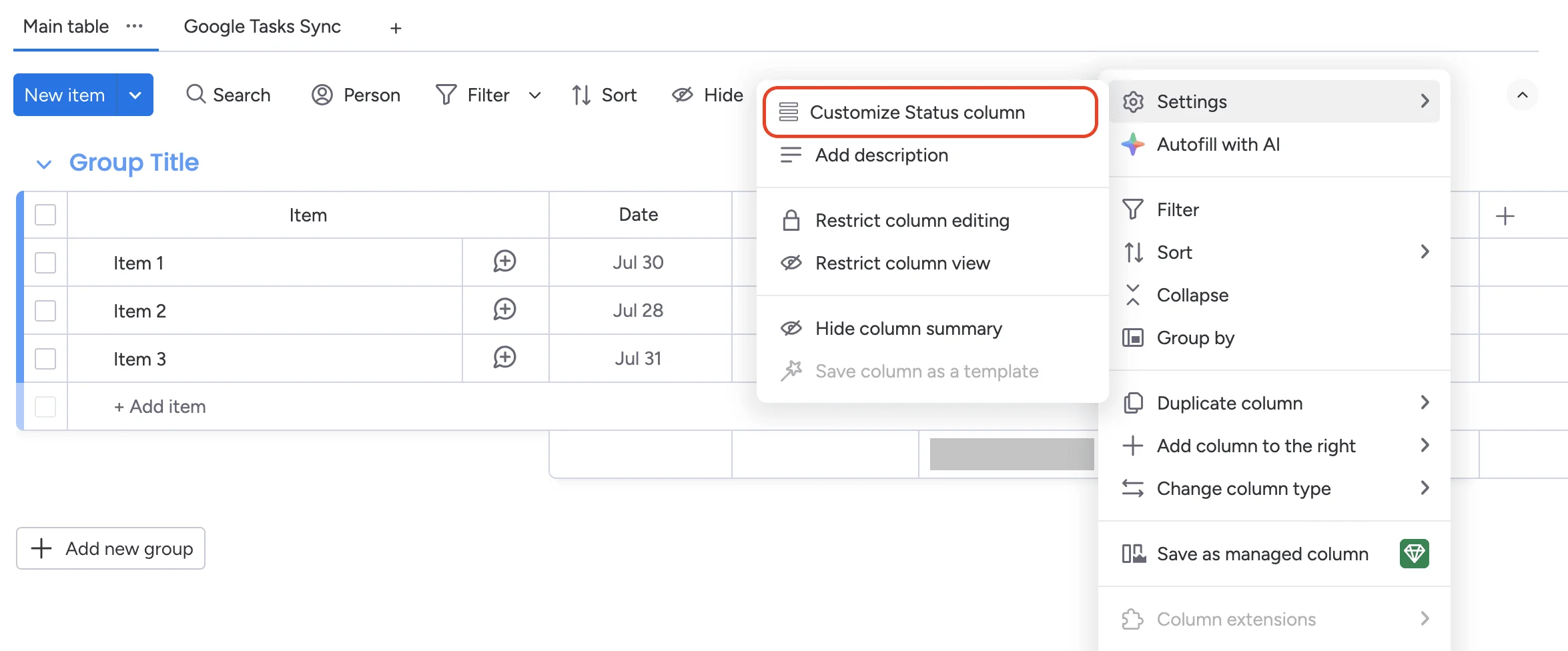This screenshot has height=651, width=1568.
Task: Collapse the Group Title group
Action: [44, 163]
